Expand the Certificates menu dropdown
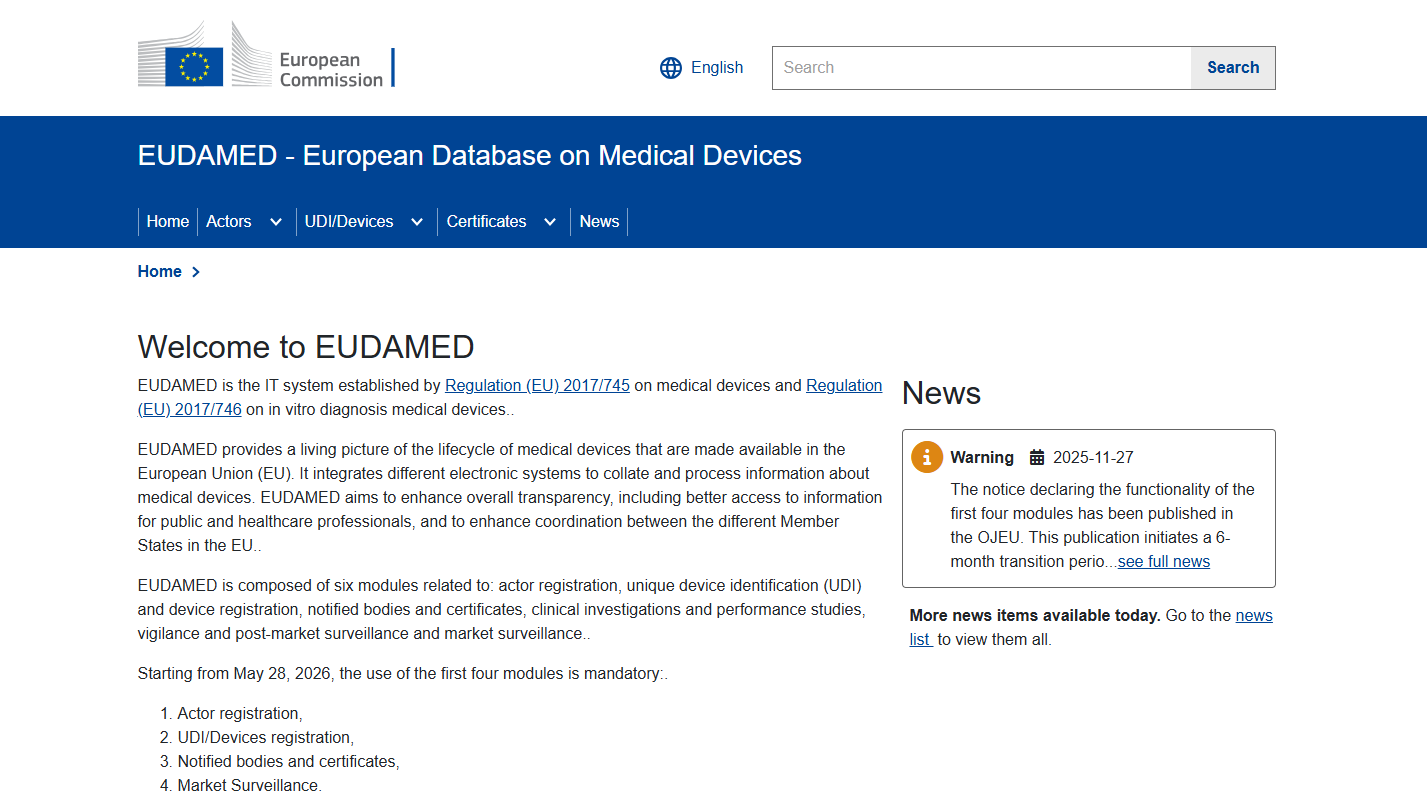Screen dimensions: 1427x809 point(550,222)
